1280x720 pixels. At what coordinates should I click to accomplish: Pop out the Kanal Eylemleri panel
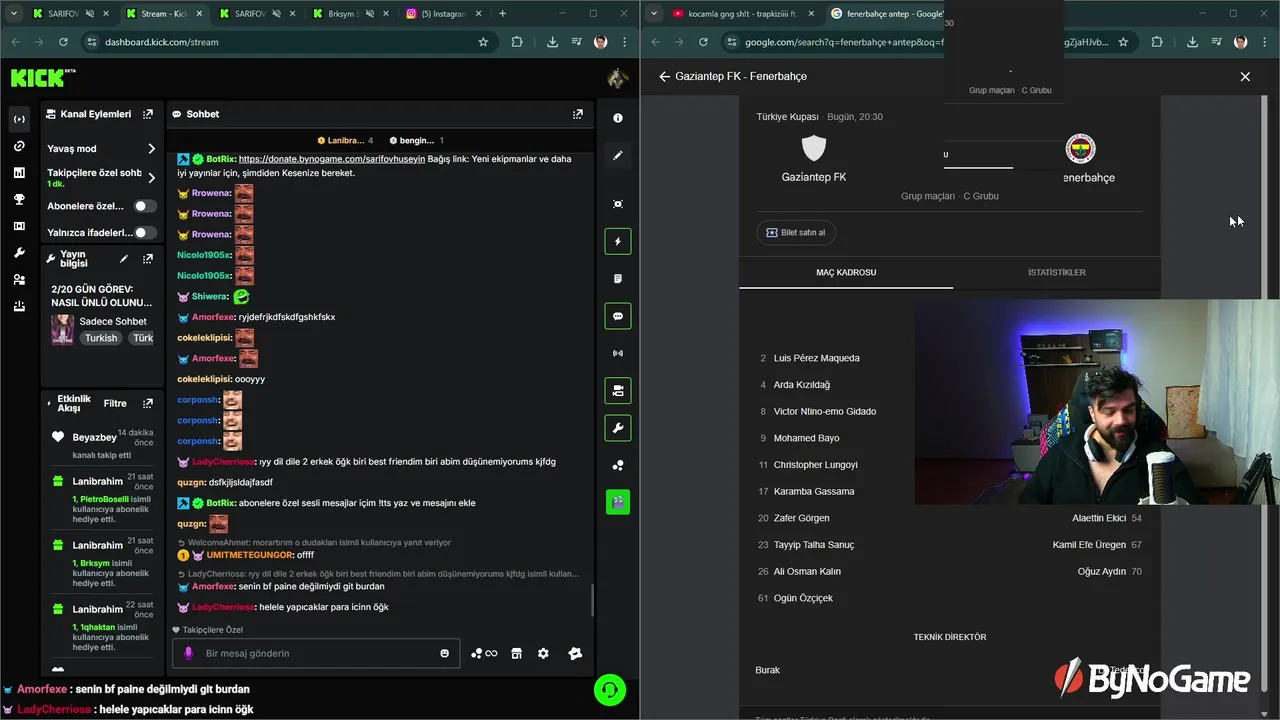(x=148, y=114)
